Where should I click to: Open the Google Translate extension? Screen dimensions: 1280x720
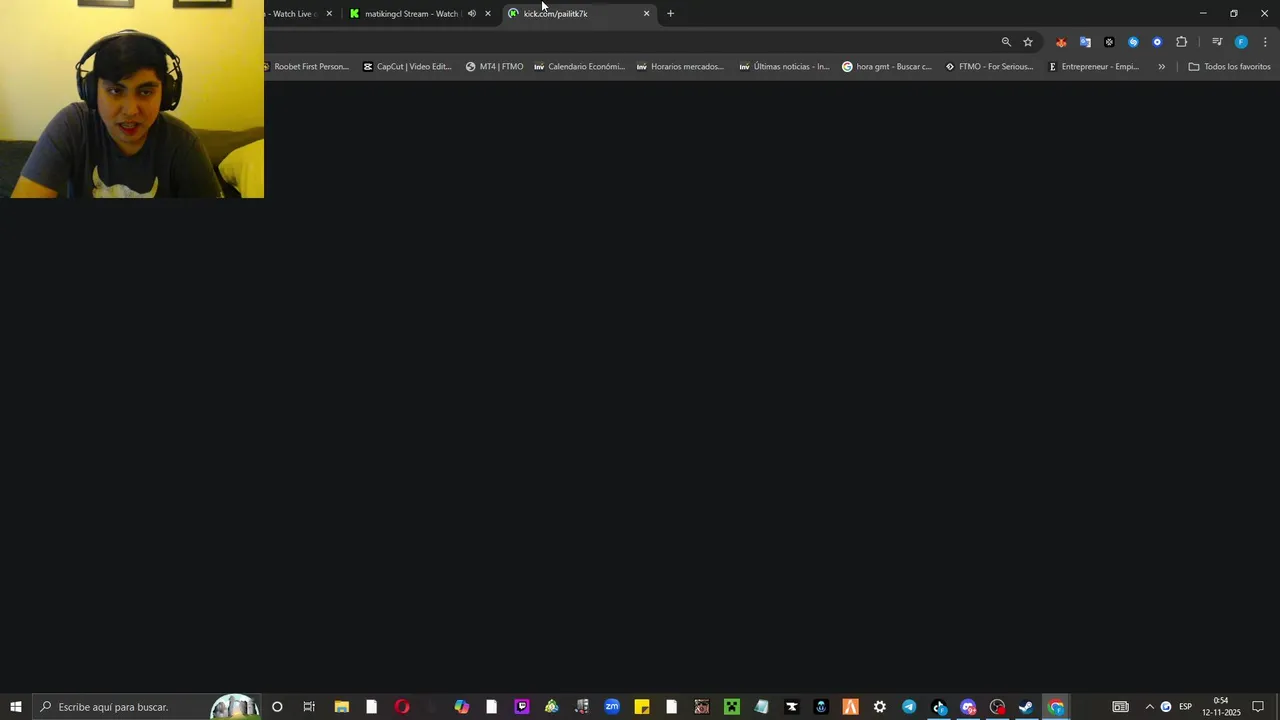tap(1085, 42)
